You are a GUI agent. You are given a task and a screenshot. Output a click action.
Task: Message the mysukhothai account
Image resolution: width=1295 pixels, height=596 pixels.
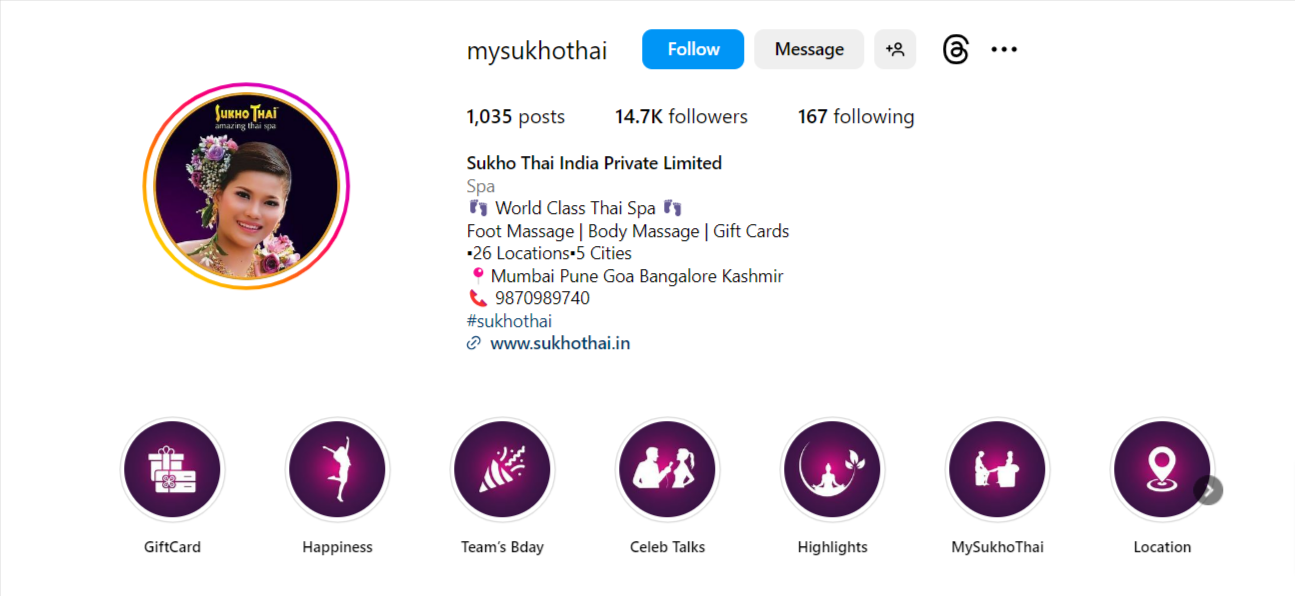[x=809, y=49]
